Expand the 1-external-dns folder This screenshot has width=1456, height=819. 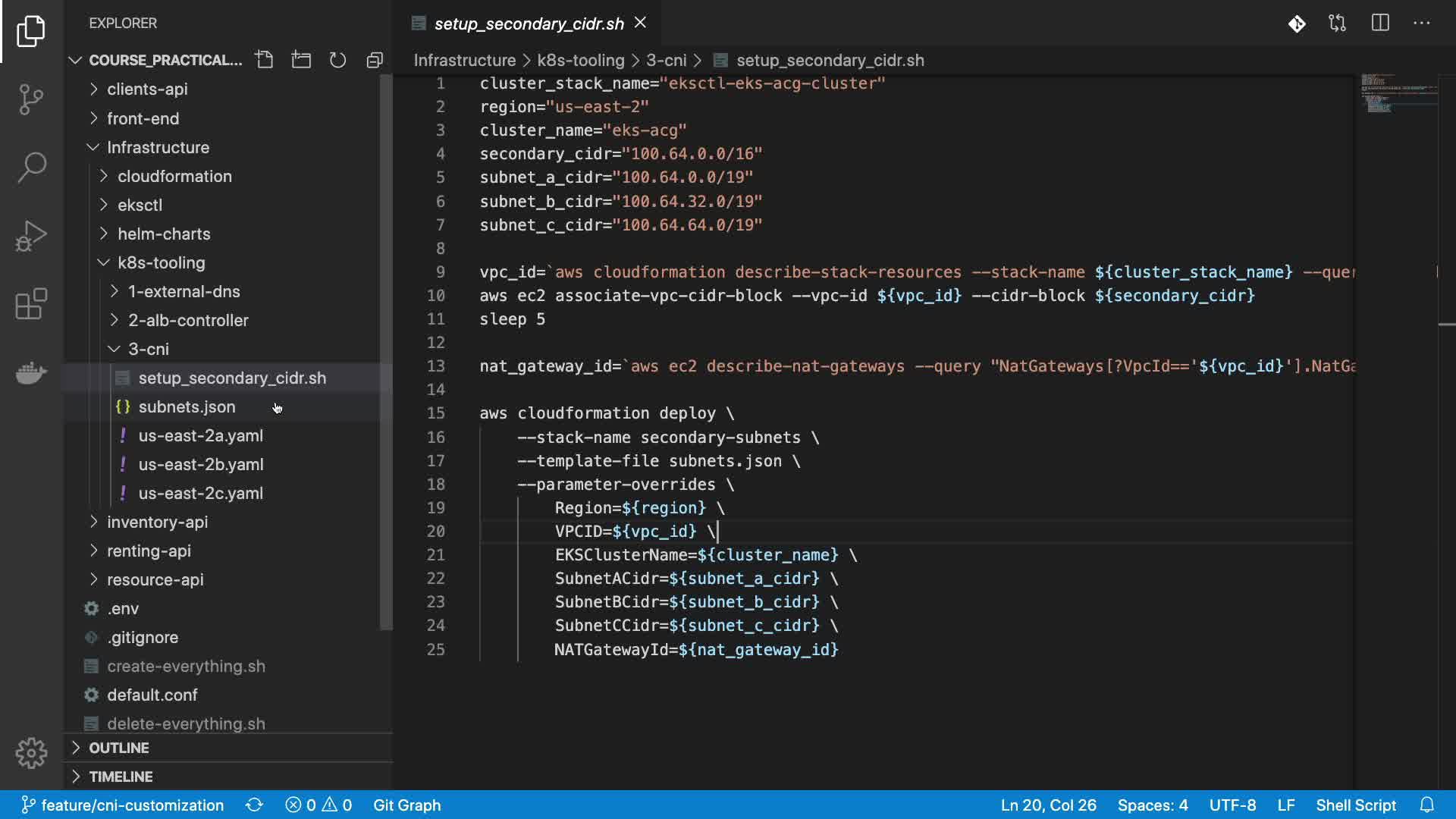[x=184, y=292]
